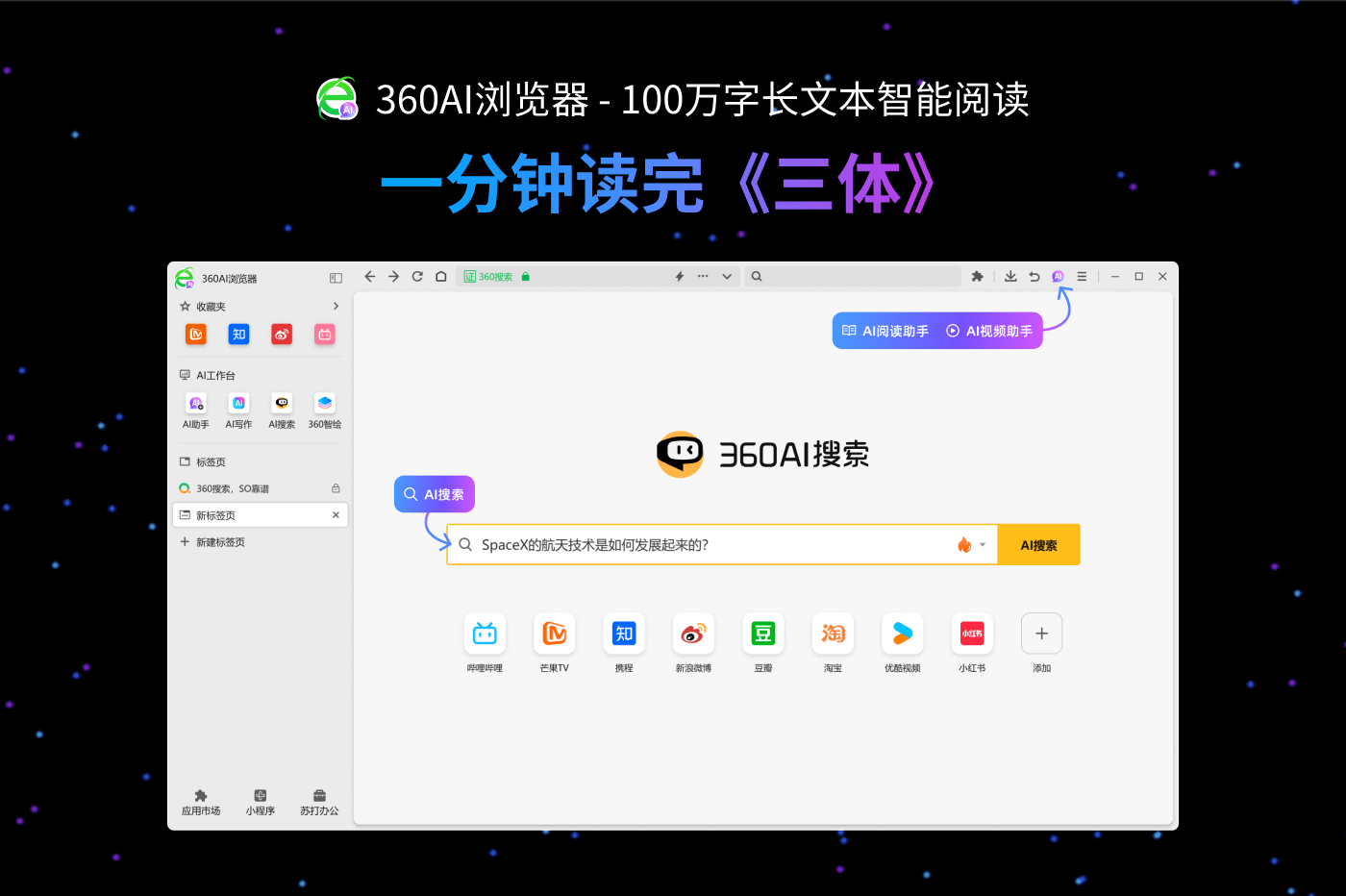Launch 淘宝 quick-link on the start page
The height and width of the screenshot is (896, 1346).
click(833, 633)
